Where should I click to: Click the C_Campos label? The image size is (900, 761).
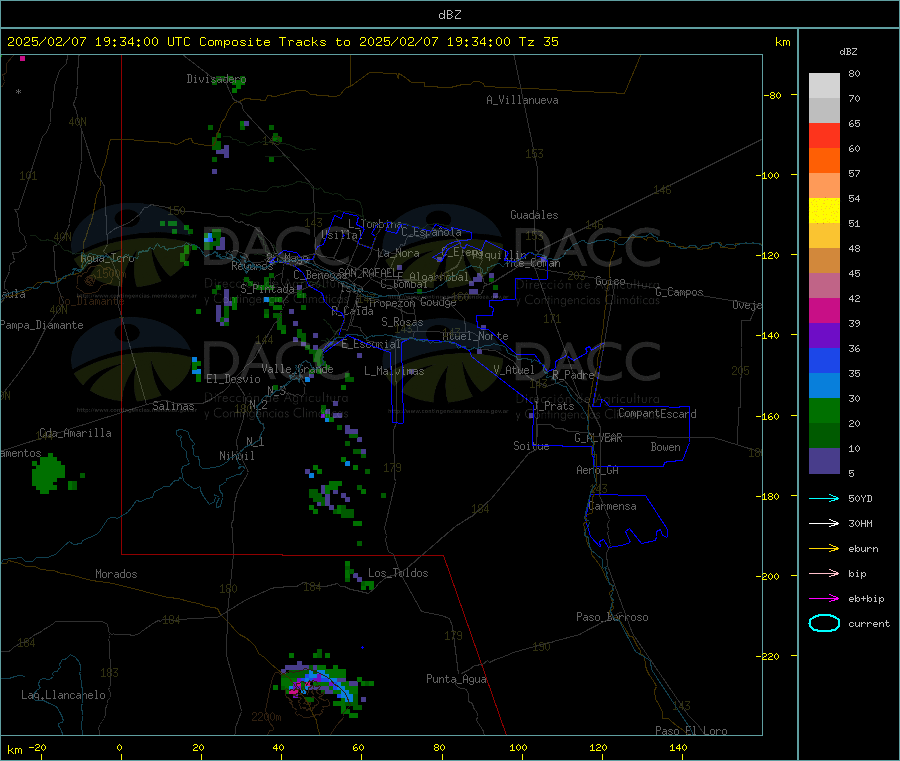click(x=680, y=292)
